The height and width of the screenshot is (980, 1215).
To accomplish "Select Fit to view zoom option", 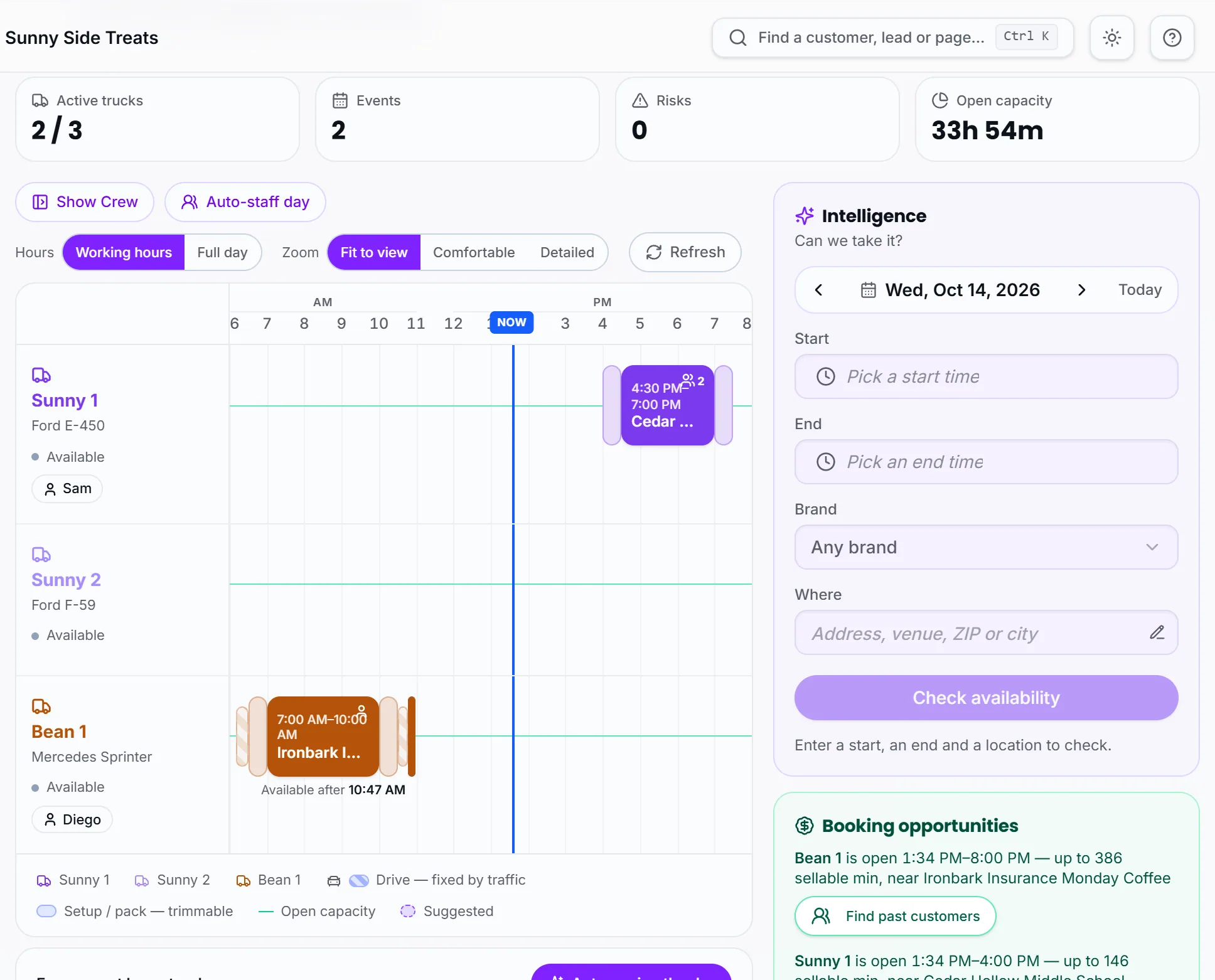I will [x=374, y=252].
